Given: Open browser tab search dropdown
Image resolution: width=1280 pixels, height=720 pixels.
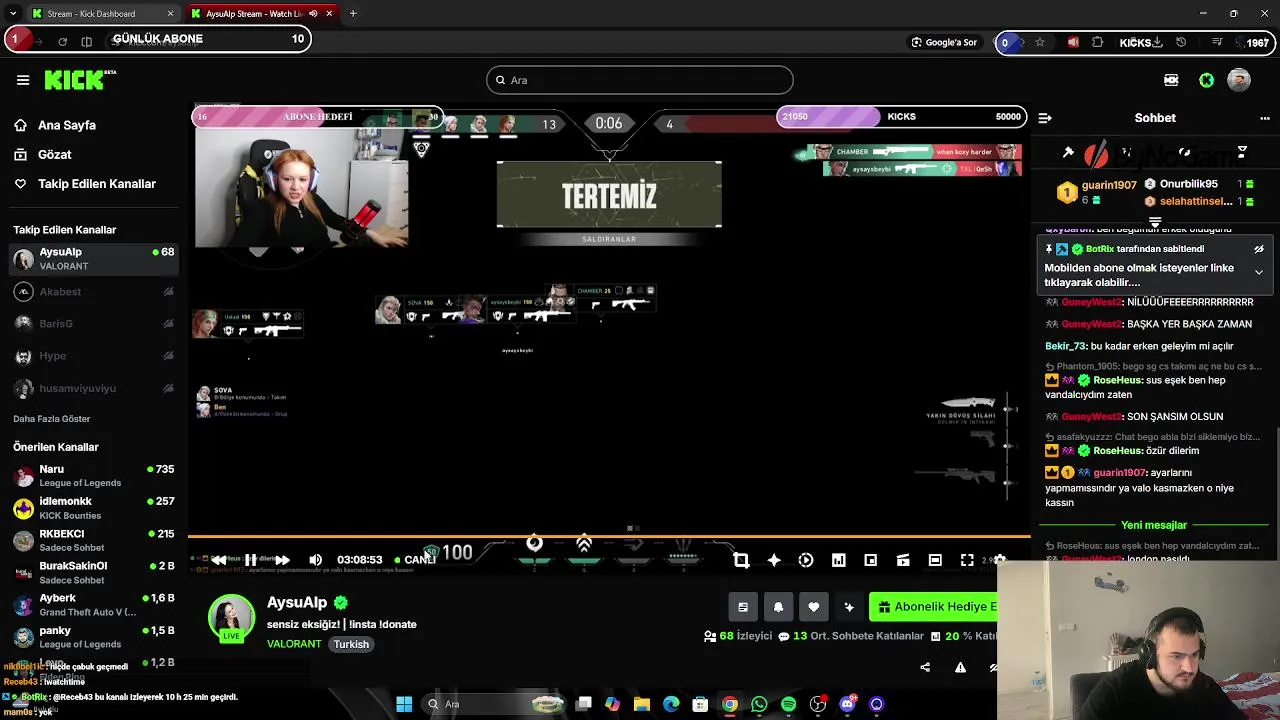Looking at the screenshot, I should [12, 14].
